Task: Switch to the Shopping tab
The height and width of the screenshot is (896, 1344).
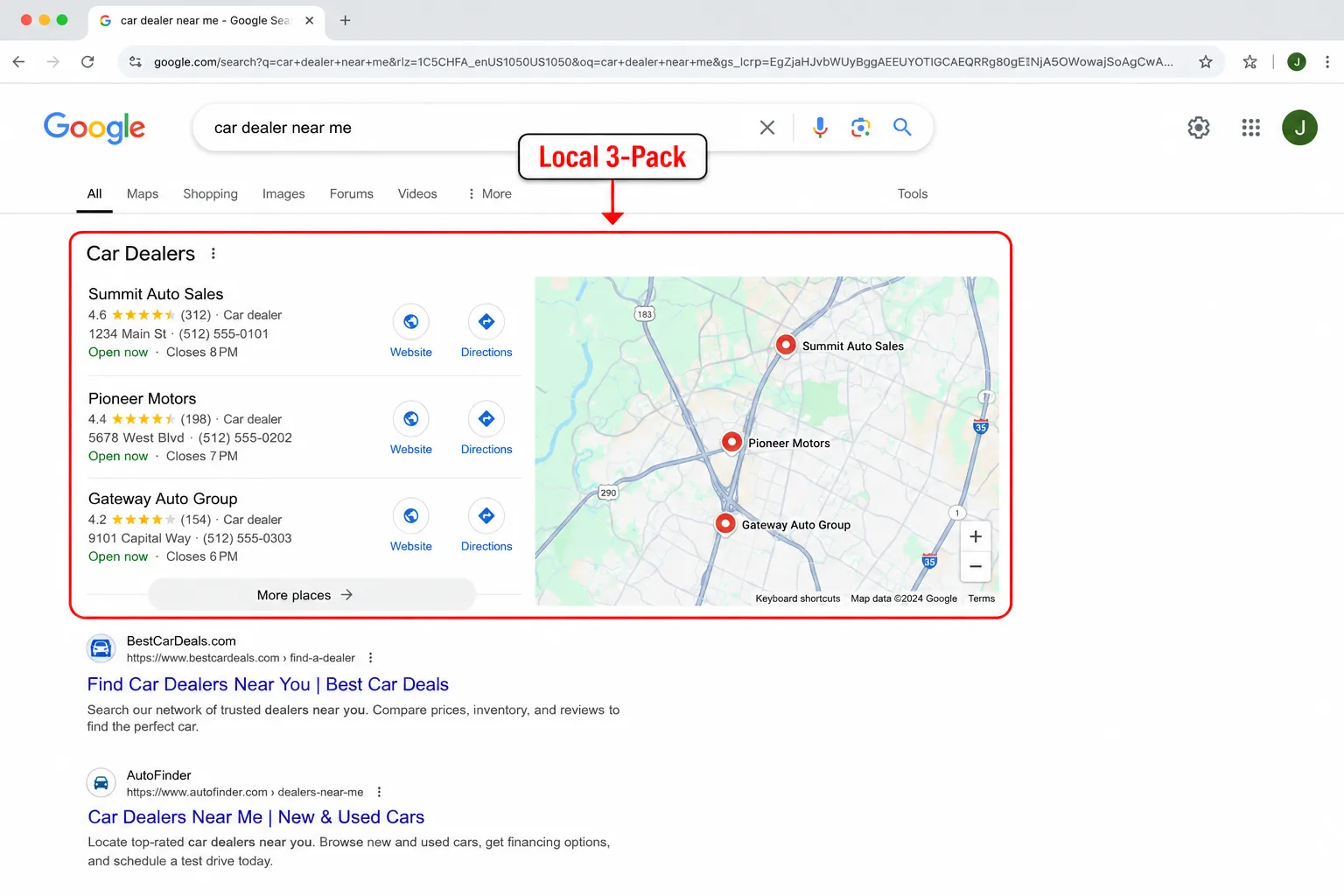Action: point(210,194)
